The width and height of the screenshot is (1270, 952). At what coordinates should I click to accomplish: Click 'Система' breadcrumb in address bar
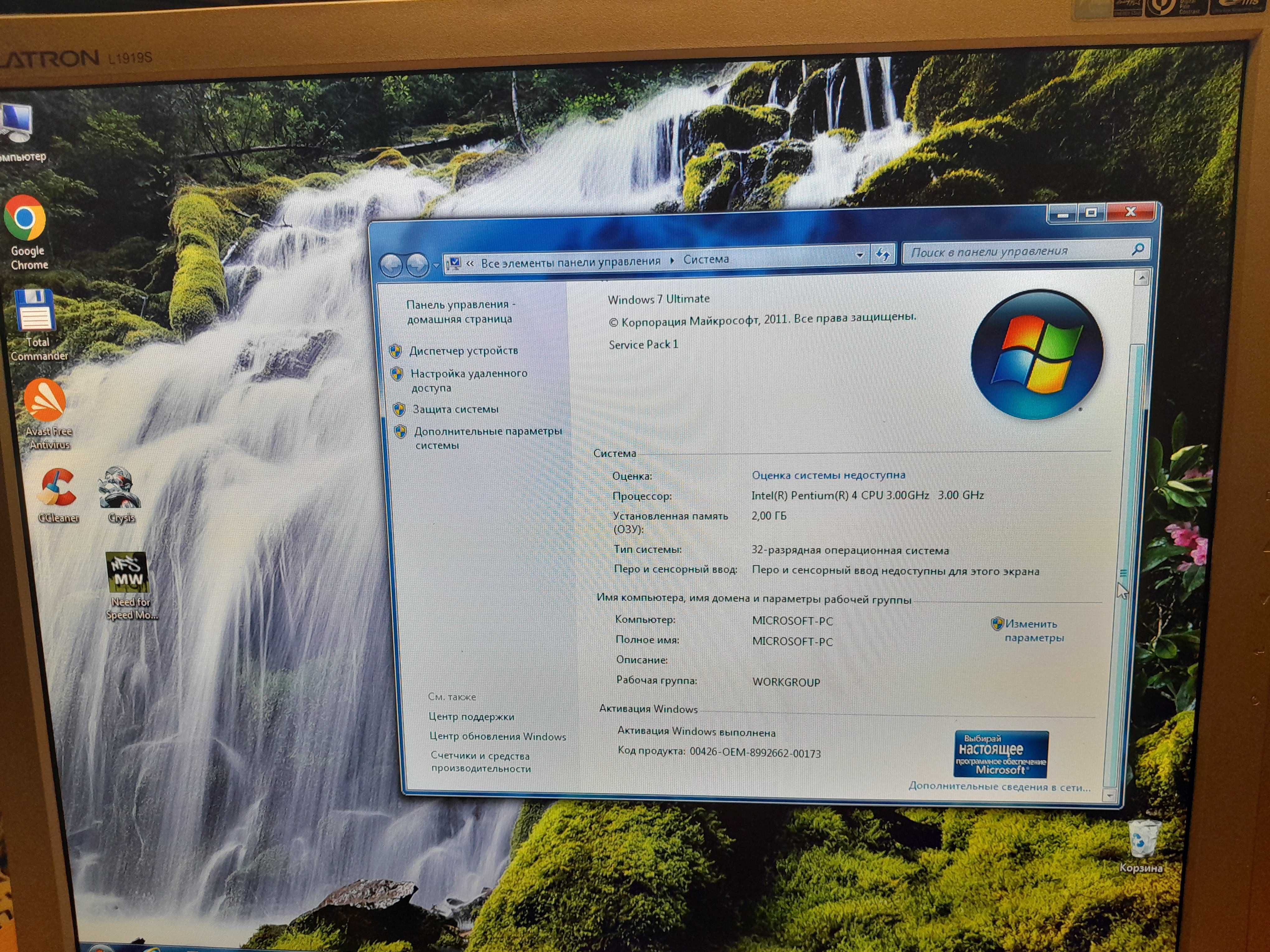(706, 259)
